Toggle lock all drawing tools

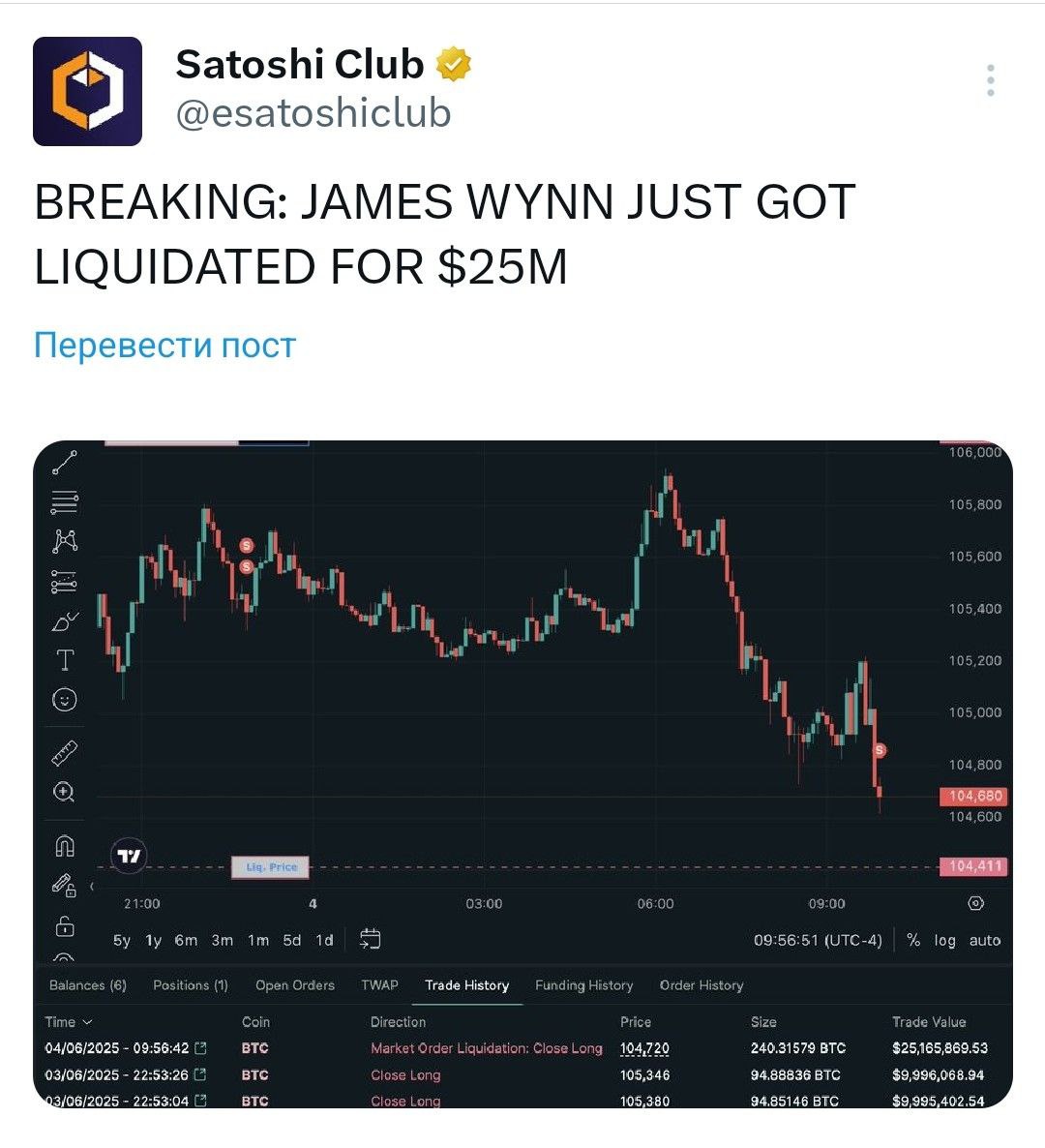(x=65, y=926)
